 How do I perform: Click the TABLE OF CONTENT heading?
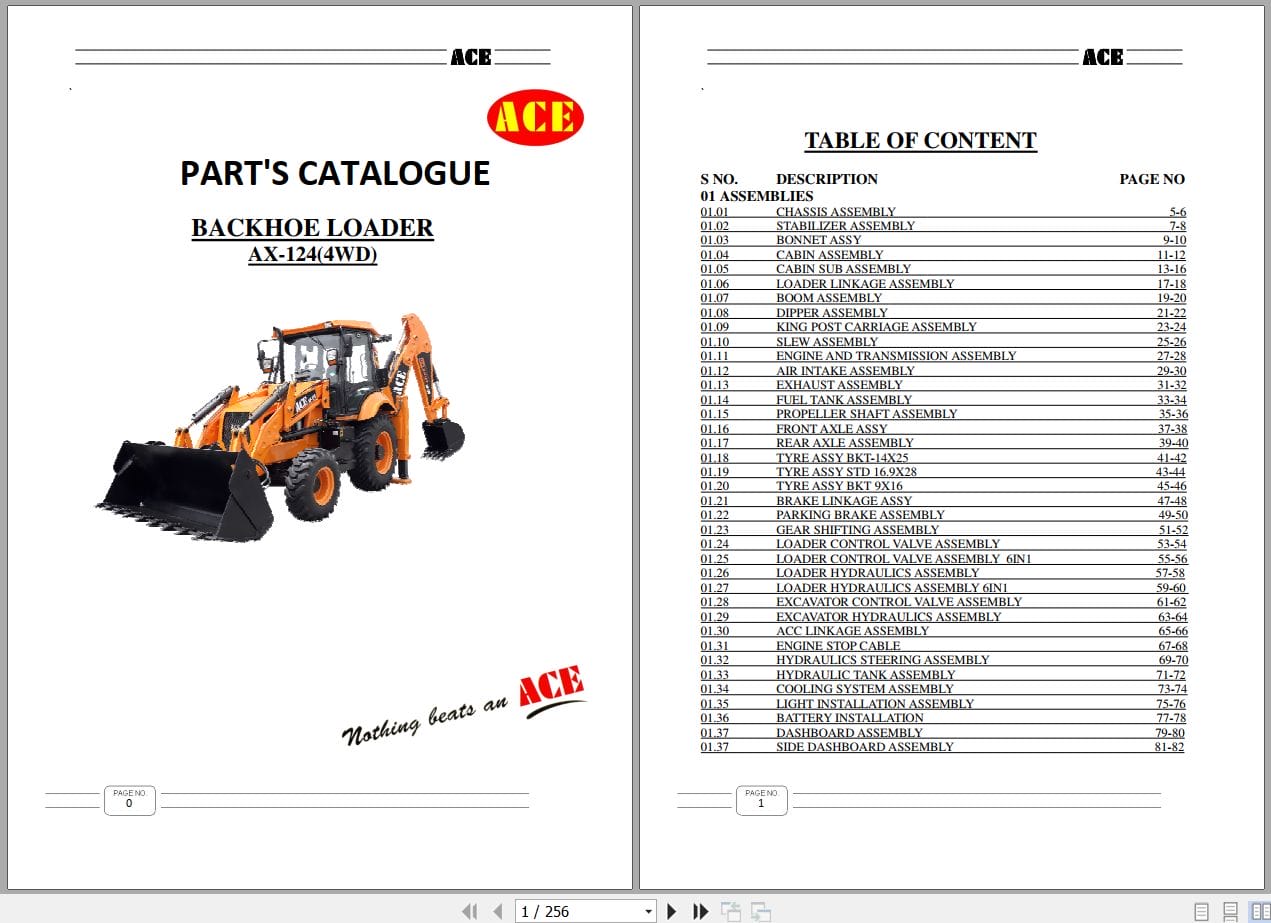point(921,141)
